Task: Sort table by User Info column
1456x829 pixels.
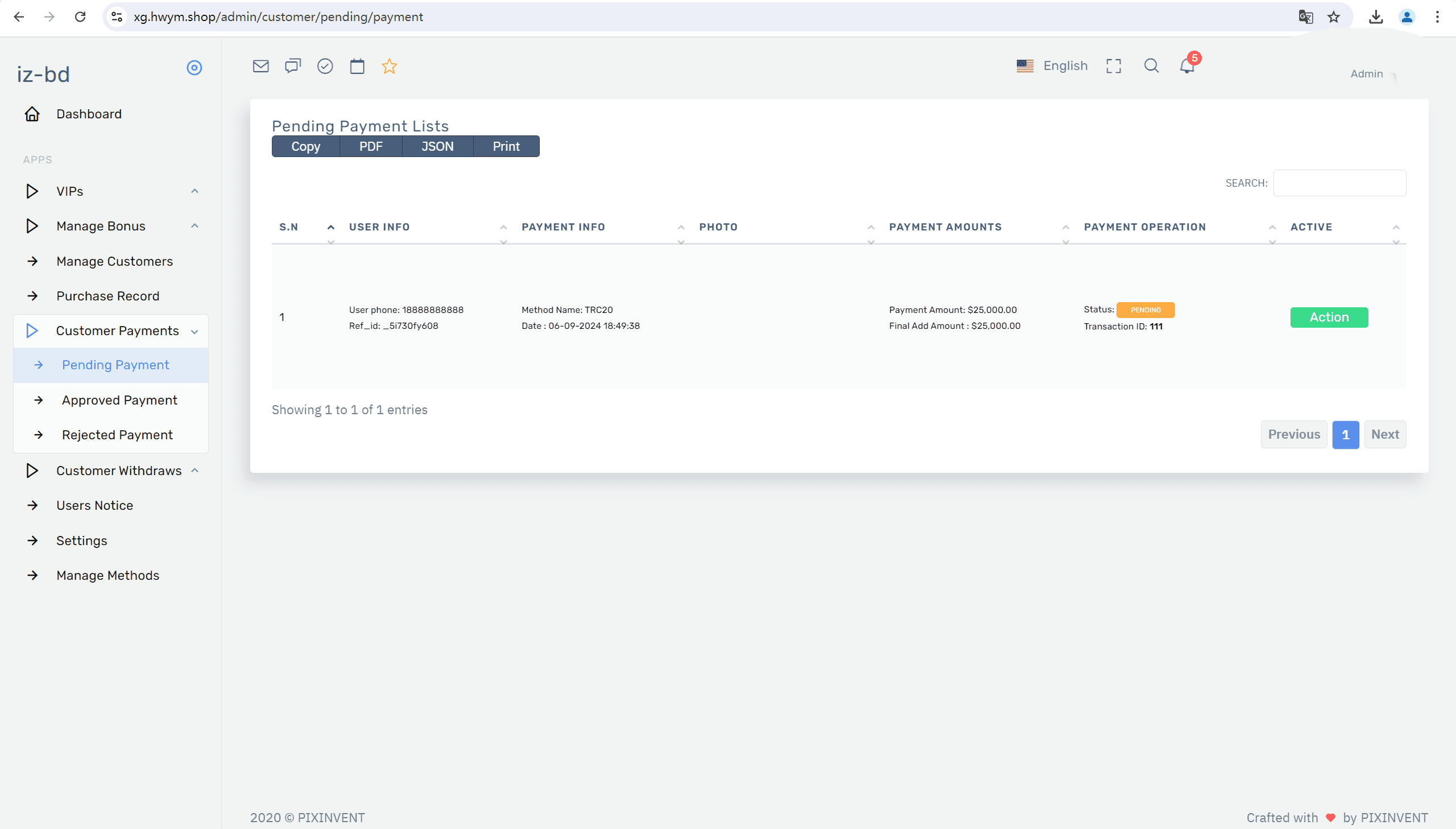Action: 427,227
